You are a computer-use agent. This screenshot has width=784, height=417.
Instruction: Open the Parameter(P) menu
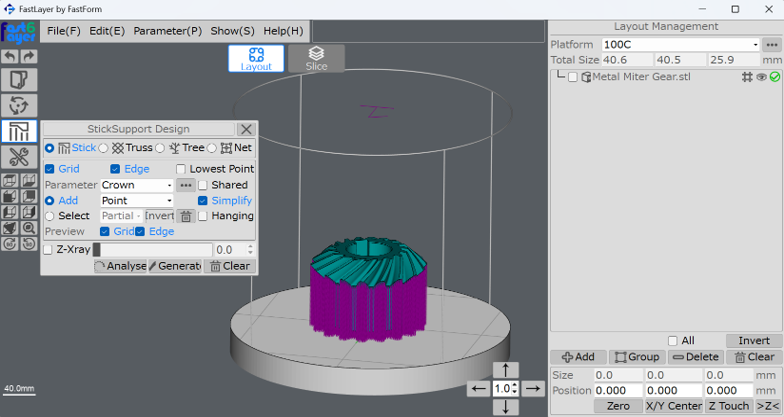click(x=167, y=31)
